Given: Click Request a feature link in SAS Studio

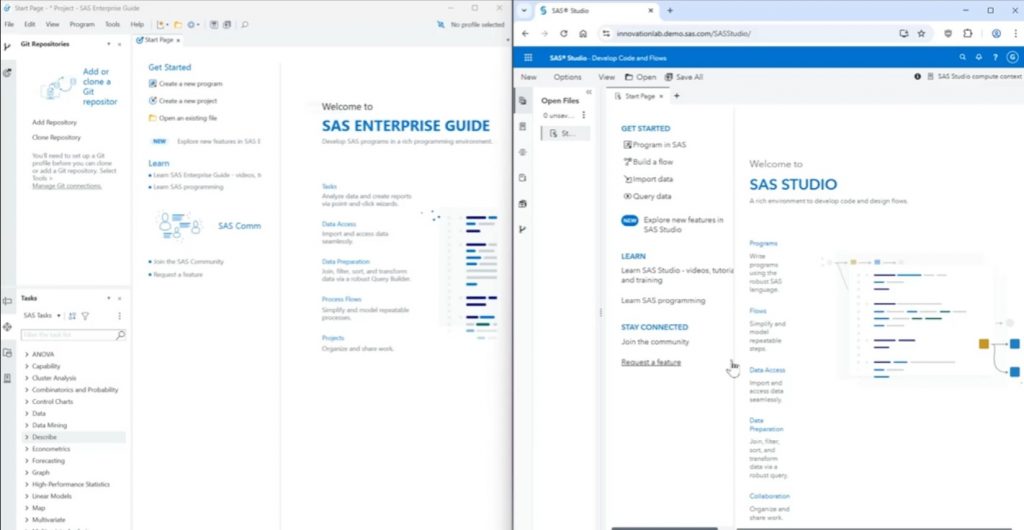Looking at the screenshot, I should pyautogui.click(x=651, y=362).
